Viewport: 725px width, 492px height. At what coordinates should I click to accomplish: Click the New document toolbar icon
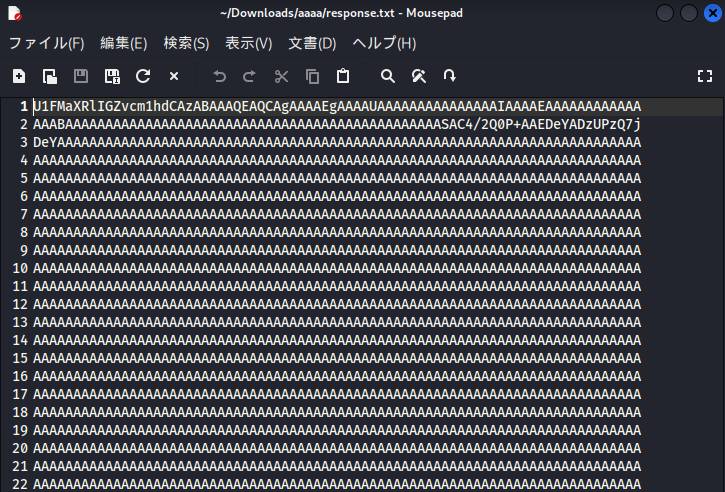coord(19,76)
